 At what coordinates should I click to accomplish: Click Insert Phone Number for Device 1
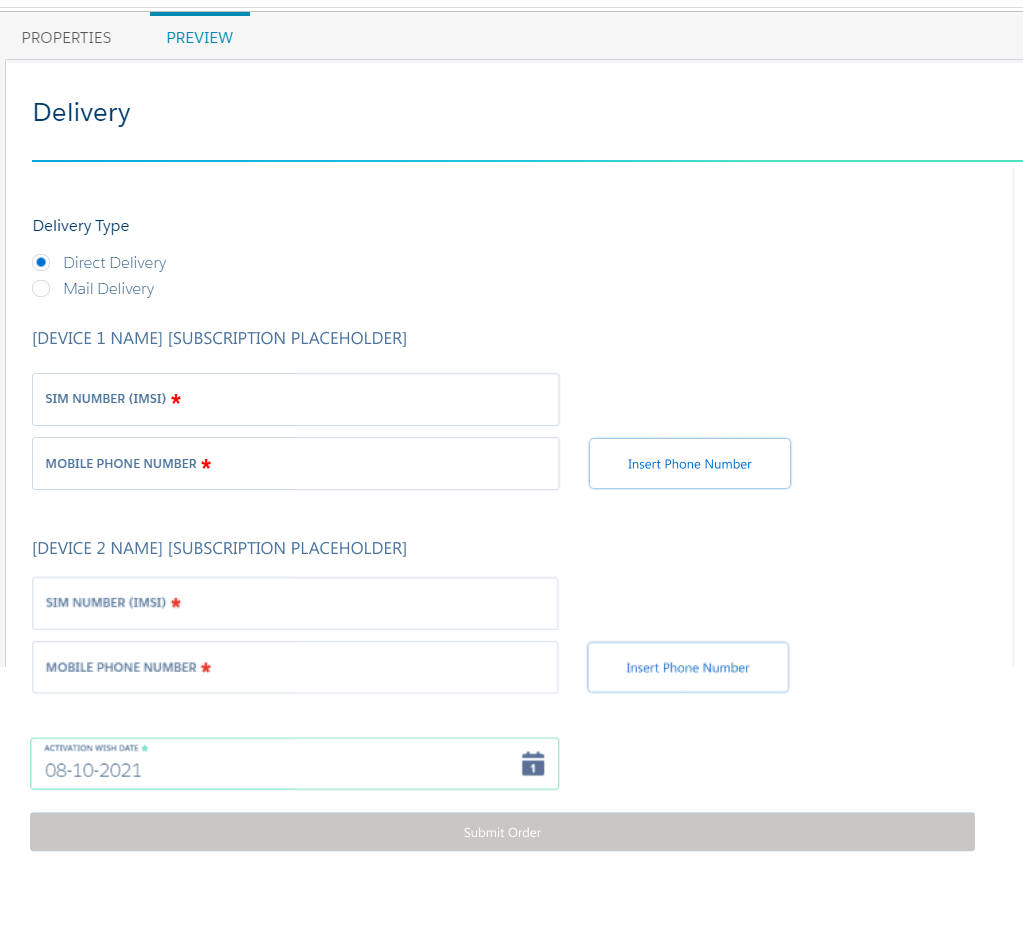[690, 463]
